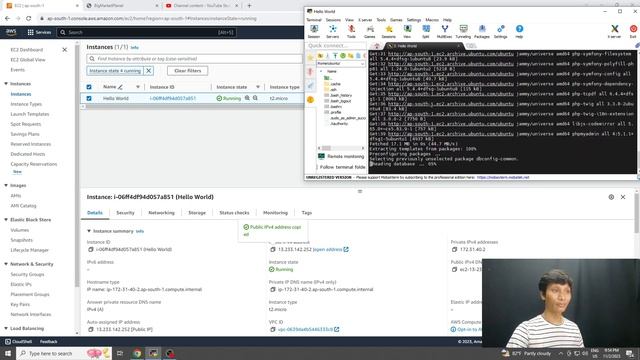Open Security Groups in EC2 sidebar

27,274
